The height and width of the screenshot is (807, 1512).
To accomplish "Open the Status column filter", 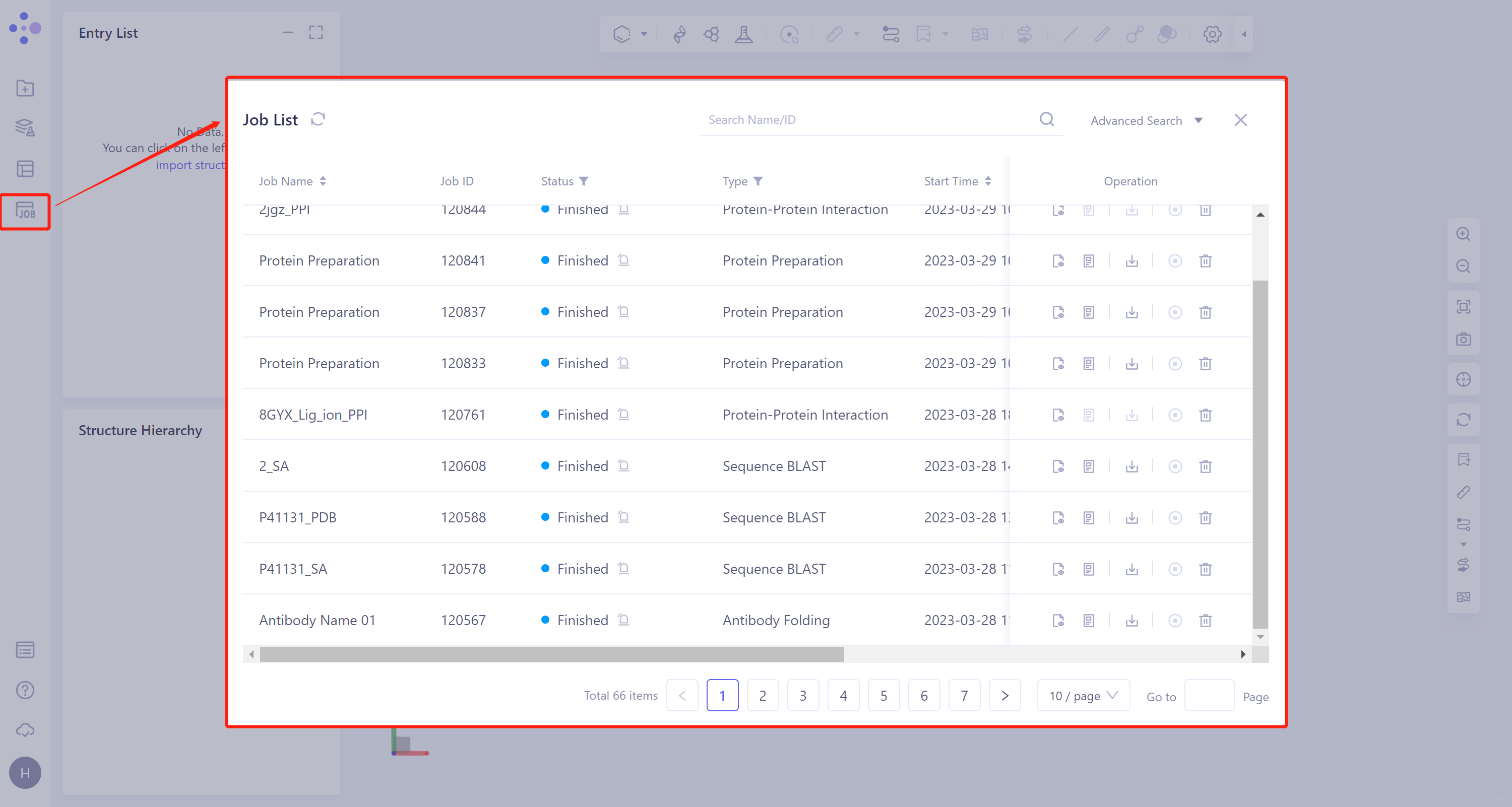I will [584, 181].
